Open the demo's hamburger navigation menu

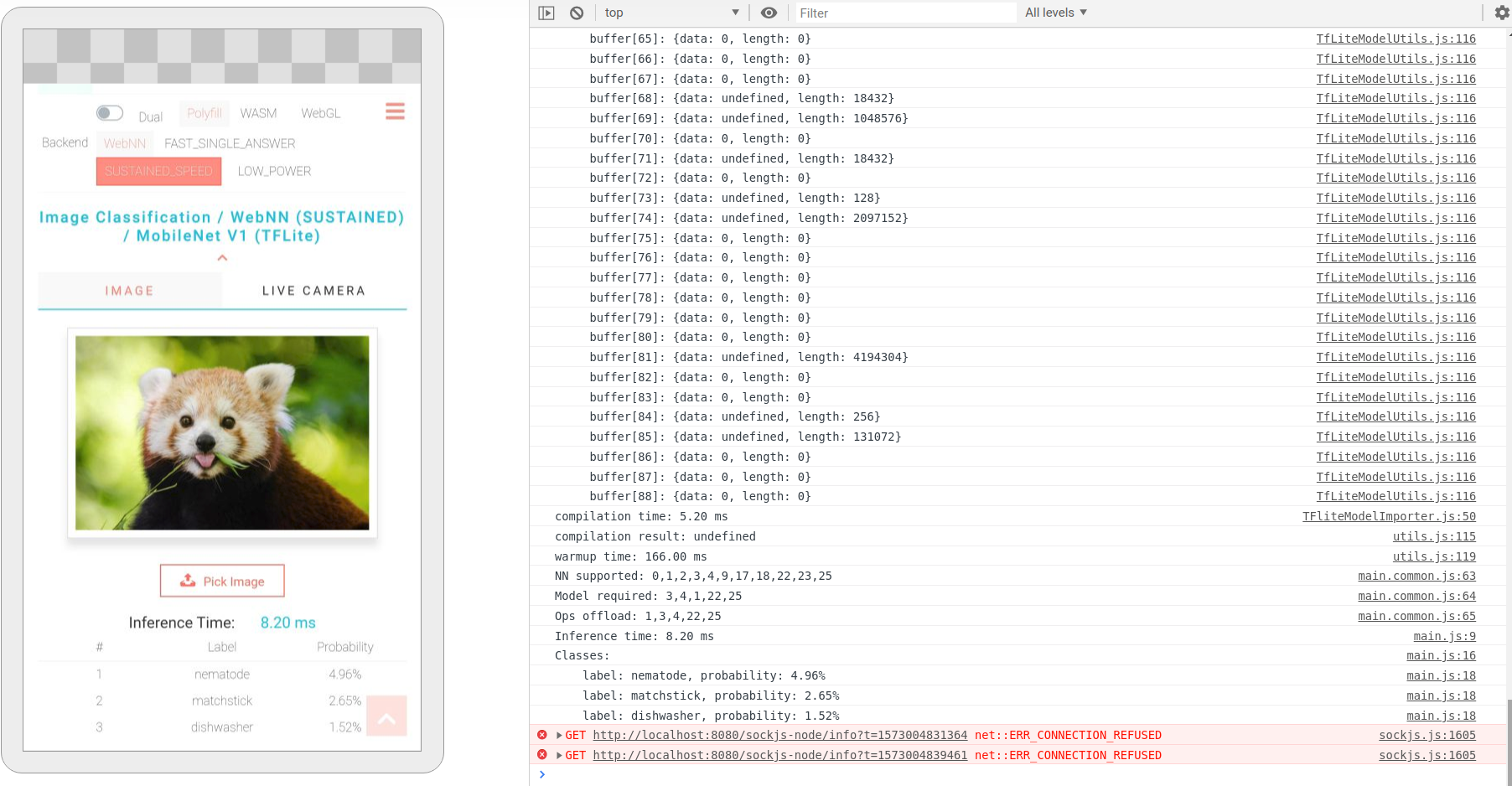point(394,111)
